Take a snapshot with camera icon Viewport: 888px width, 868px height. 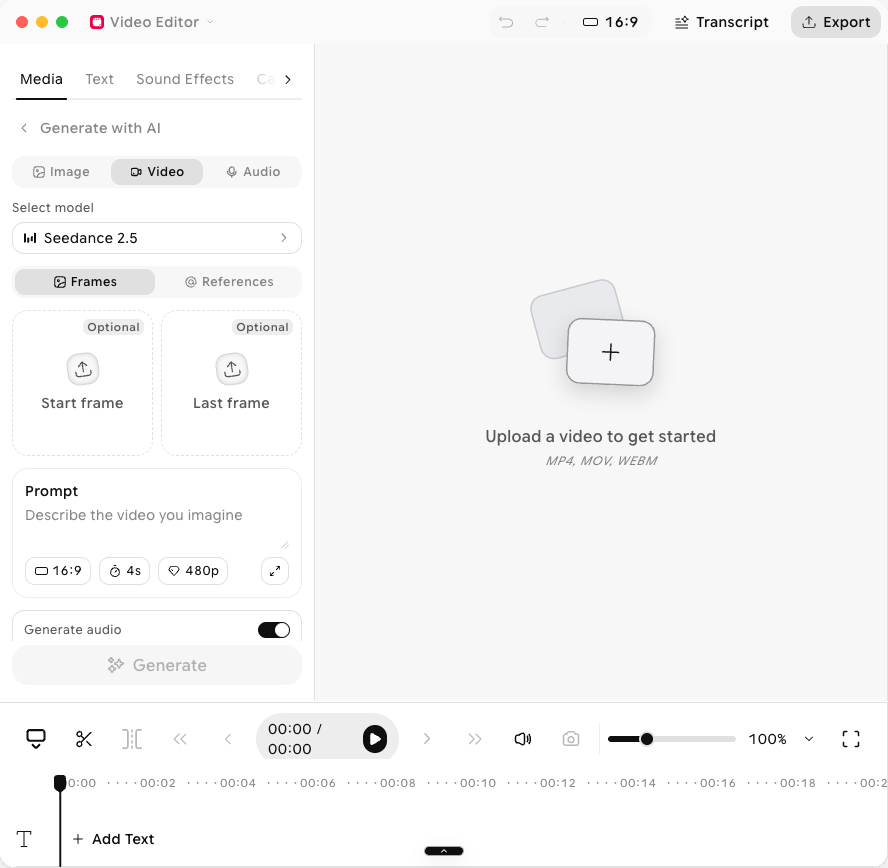(x=571, y=739)
